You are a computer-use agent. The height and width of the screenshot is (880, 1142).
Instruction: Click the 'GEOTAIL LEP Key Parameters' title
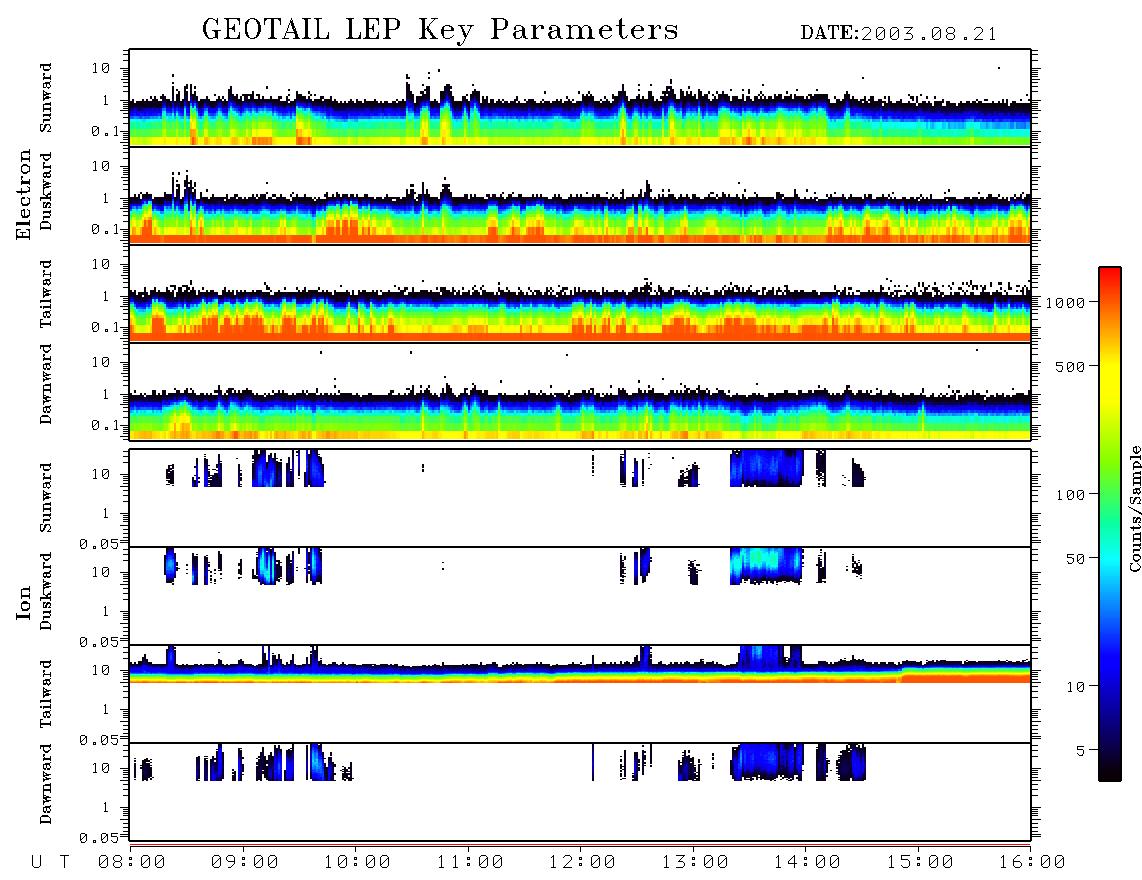click(440, 31)
